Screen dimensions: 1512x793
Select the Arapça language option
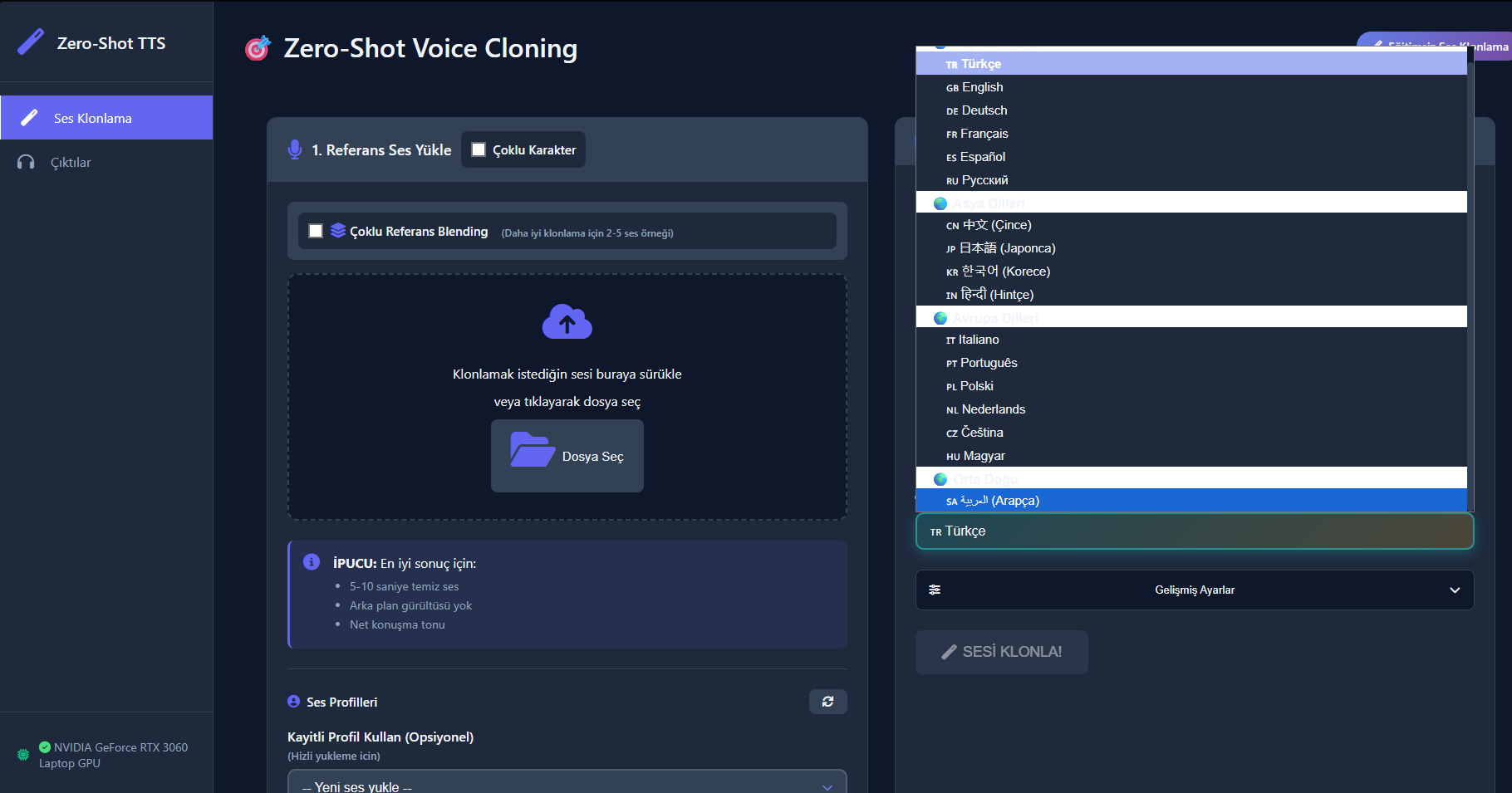tap(1191, 501)
